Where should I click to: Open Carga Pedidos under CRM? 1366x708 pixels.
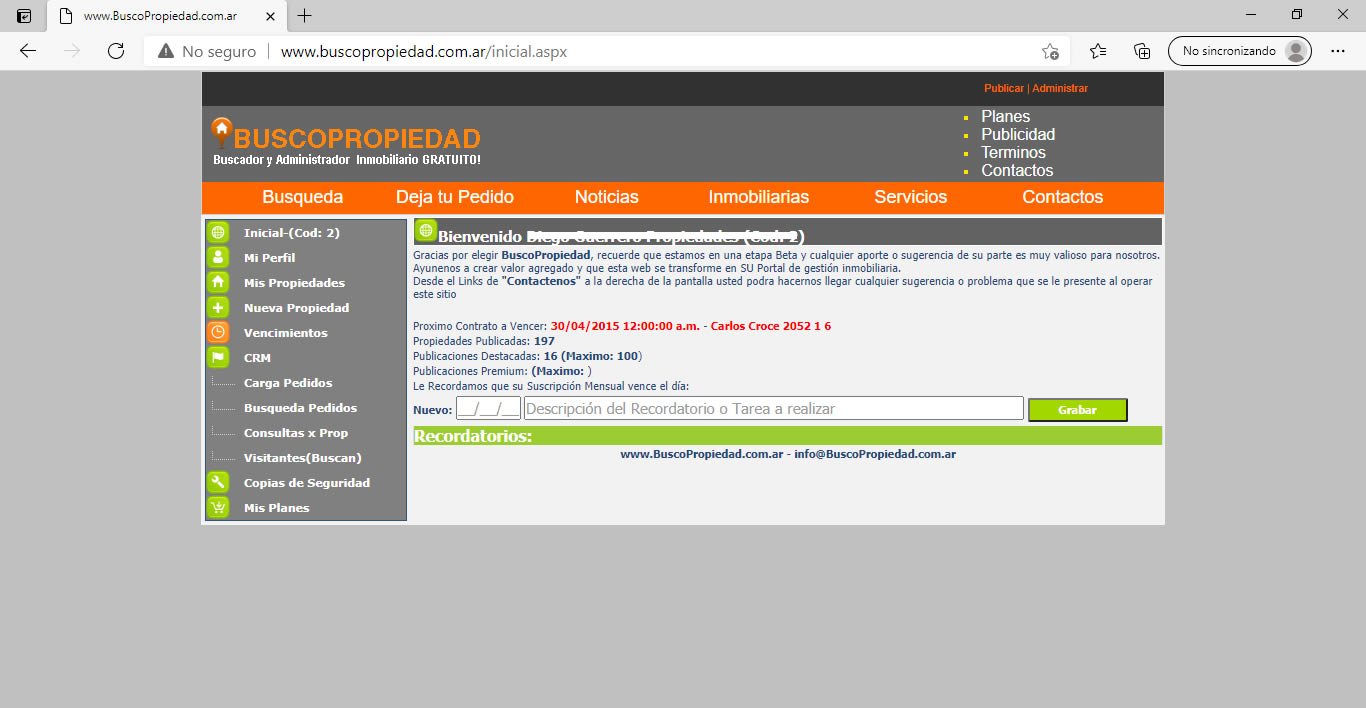(288, 383)
